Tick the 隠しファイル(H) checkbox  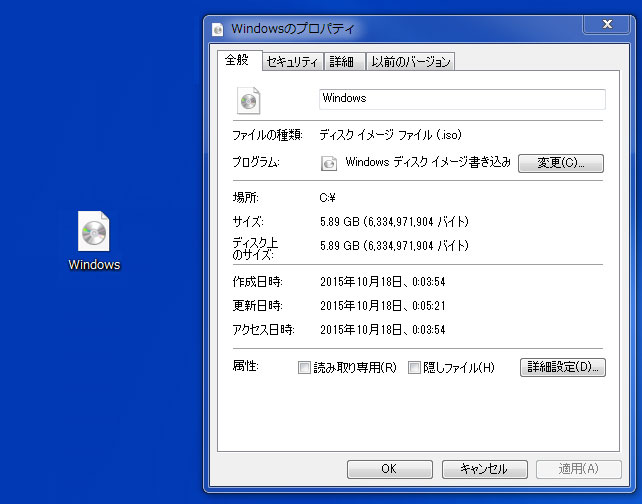[414, 367]
